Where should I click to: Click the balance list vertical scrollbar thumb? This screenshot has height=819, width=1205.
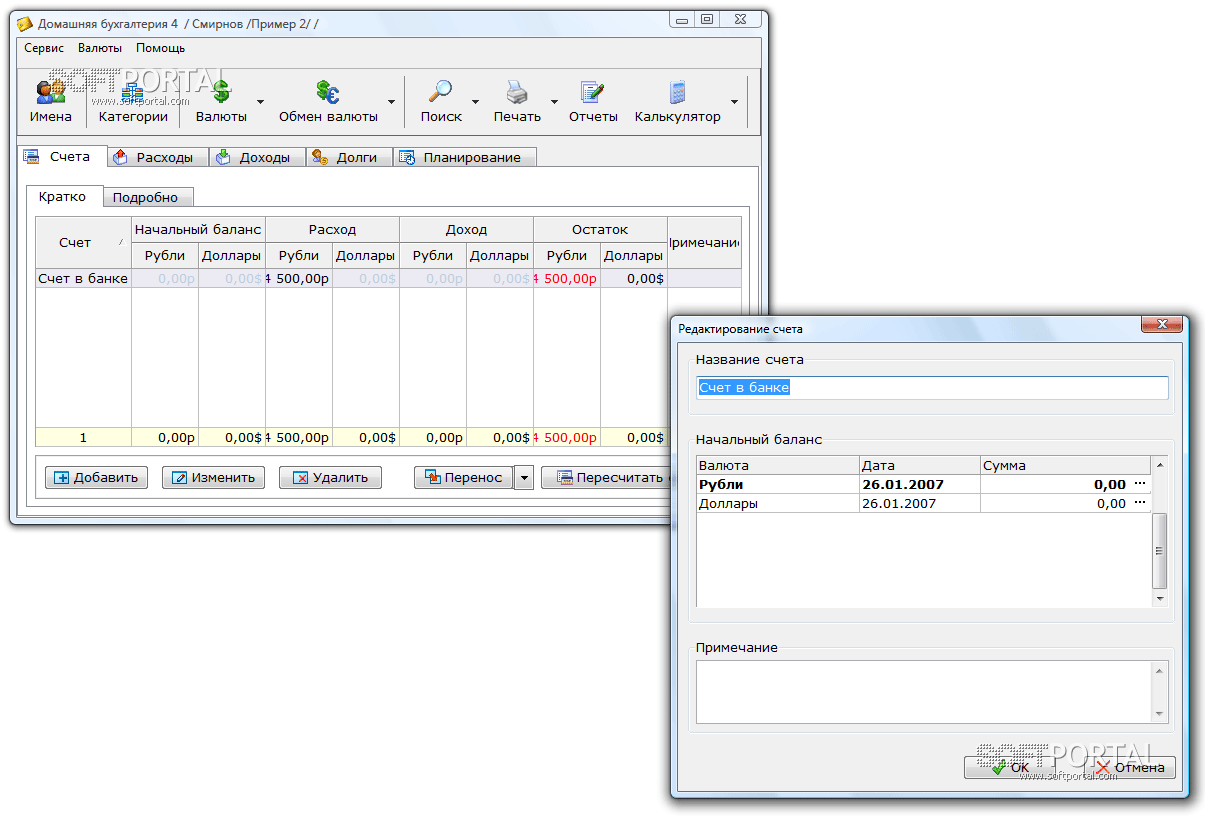coord(1160,551)
